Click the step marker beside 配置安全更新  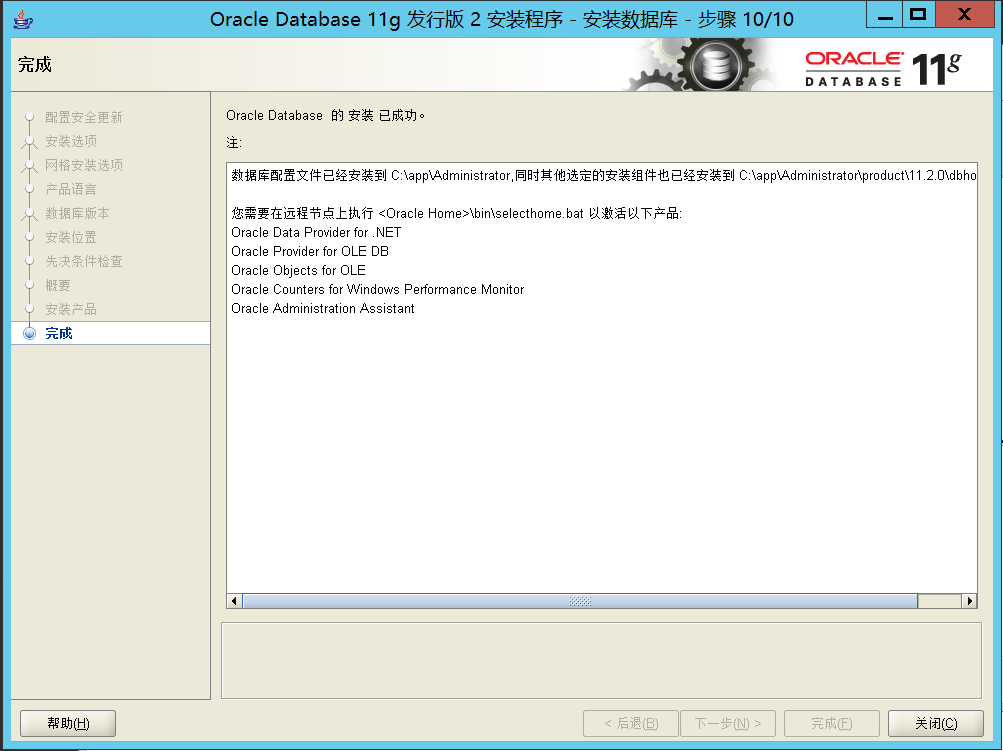tap(29, 117)
